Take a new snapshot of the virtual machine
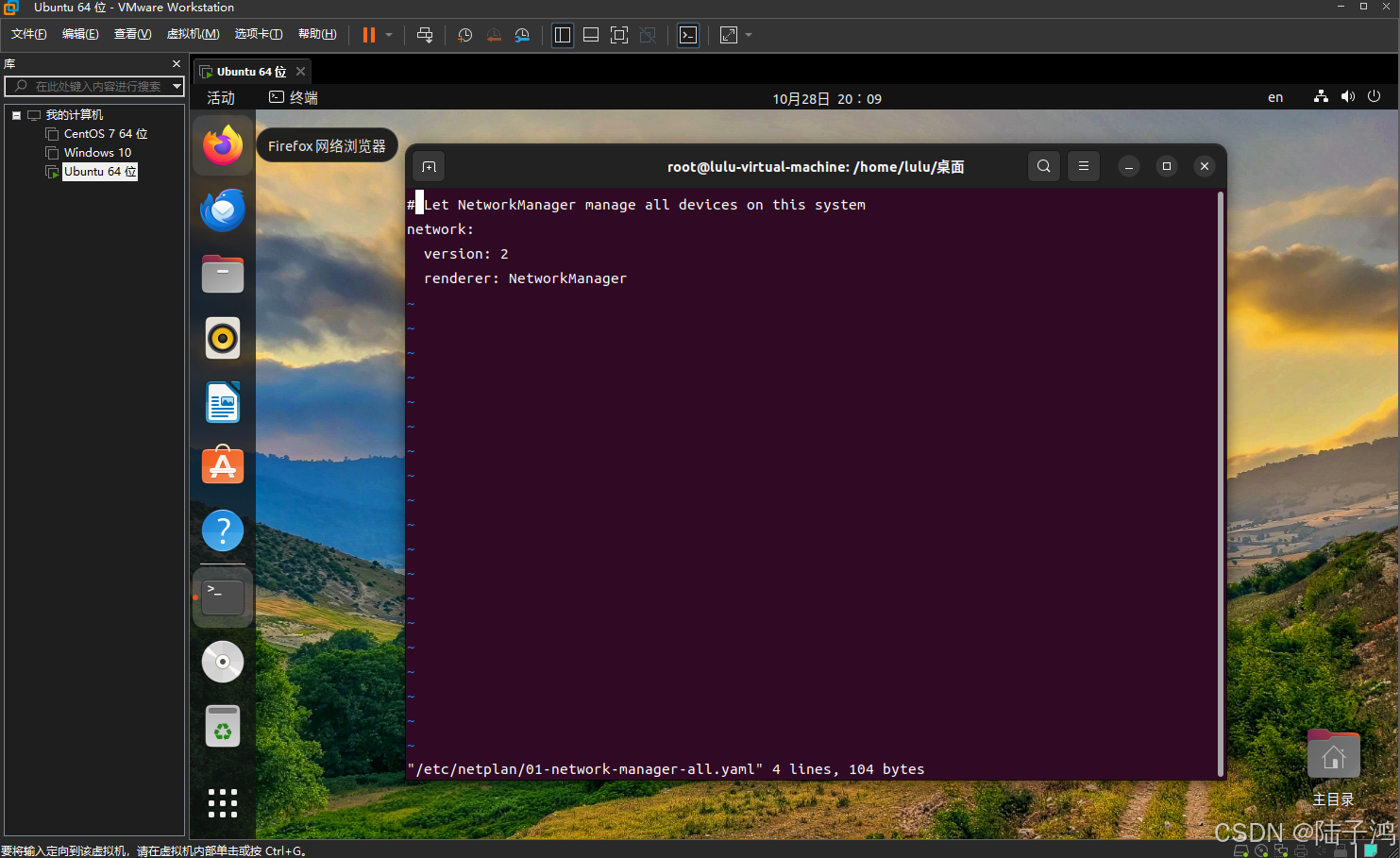Screen dimensions: 1400x858 (464, 35)
